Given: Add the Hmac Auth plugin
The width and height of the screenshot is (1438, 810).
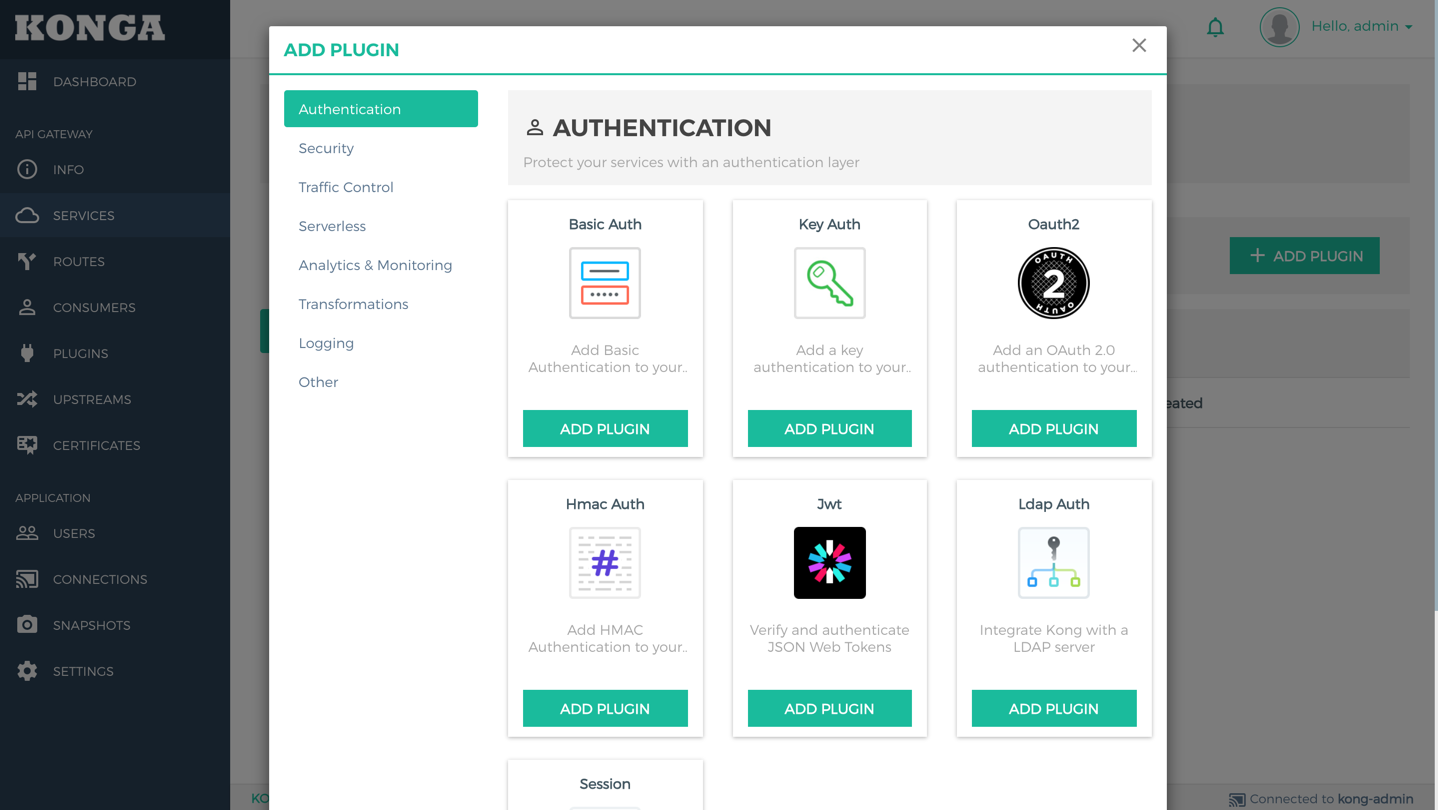Looking at the screenshot, I should 605,709.
